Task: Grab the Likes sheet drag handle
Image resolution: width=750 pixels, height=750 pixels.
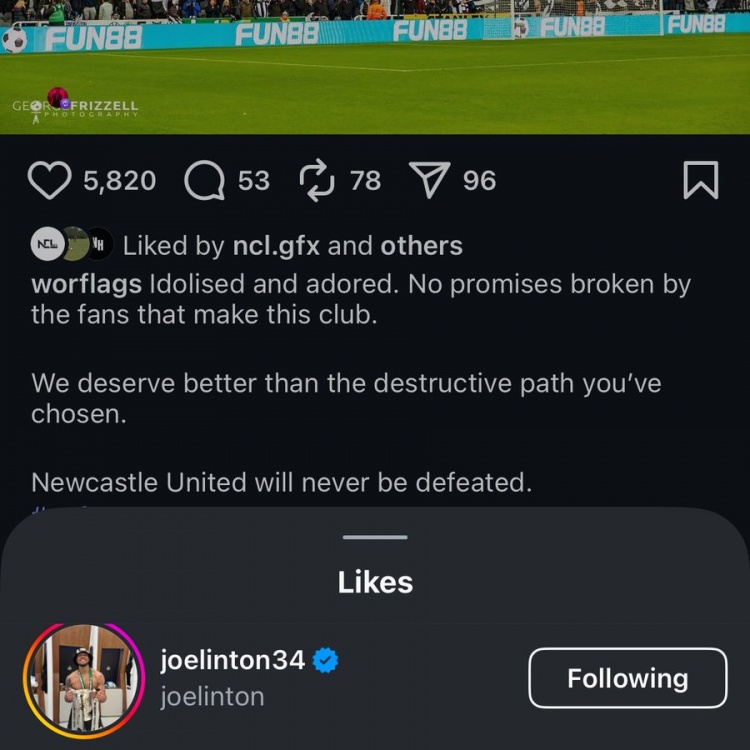Action: coord(375,538)
